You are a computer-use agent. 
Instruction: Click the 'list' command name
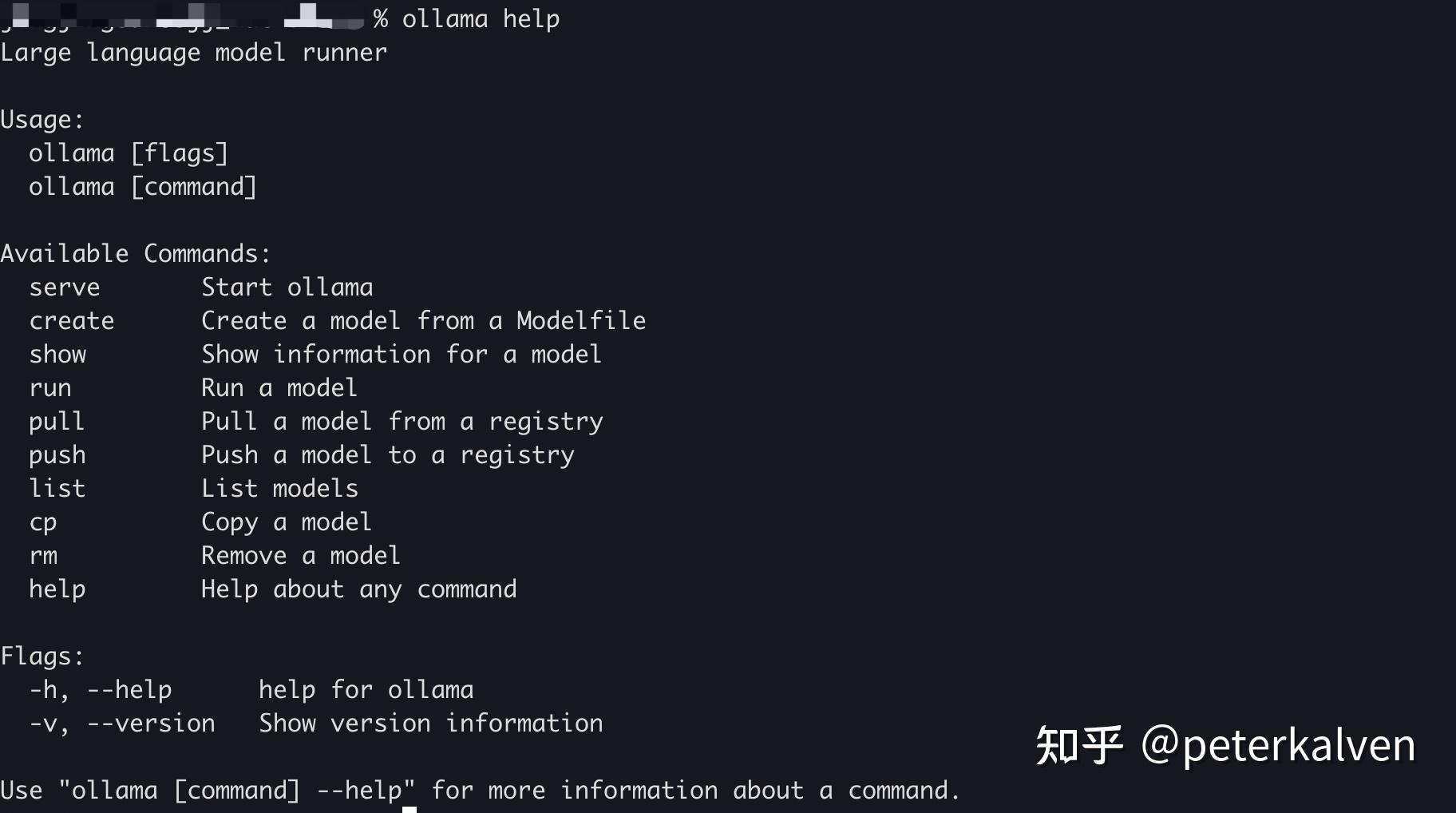[57, 488]
